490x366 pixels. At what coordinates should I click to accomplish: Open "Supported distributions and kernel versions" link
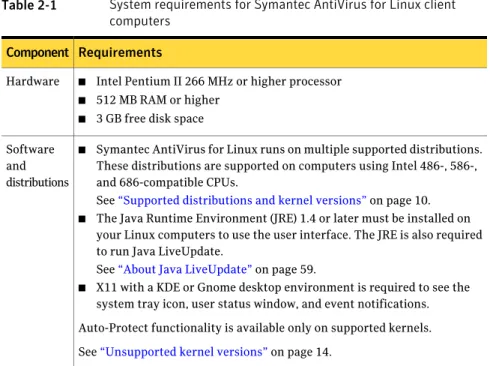coord(242,200)
